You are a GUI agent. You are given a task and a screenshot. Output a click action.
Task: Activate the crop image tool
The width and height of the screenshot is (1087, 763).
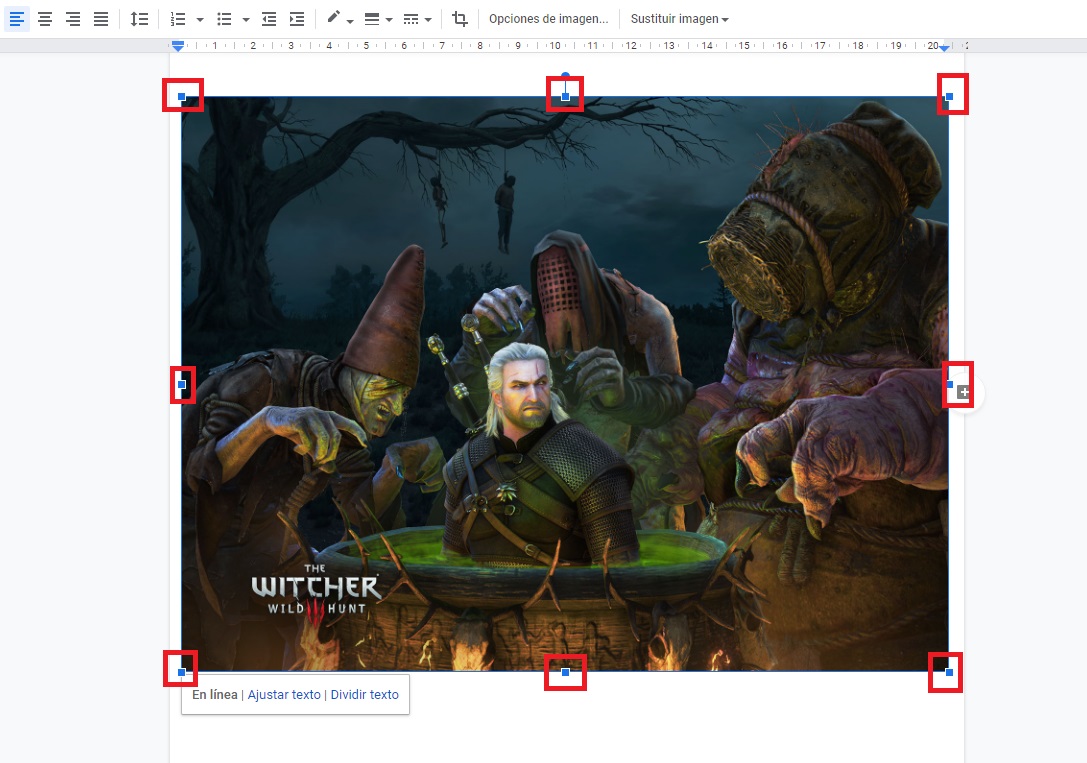(460, 19)
